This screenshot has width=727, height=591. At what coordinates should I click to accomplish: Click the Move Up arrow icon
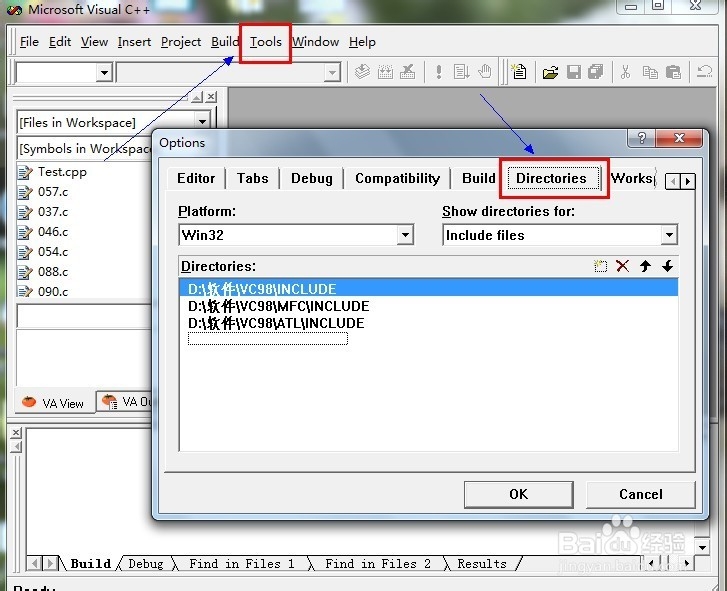pyautogui.click(x=645, y=266)
